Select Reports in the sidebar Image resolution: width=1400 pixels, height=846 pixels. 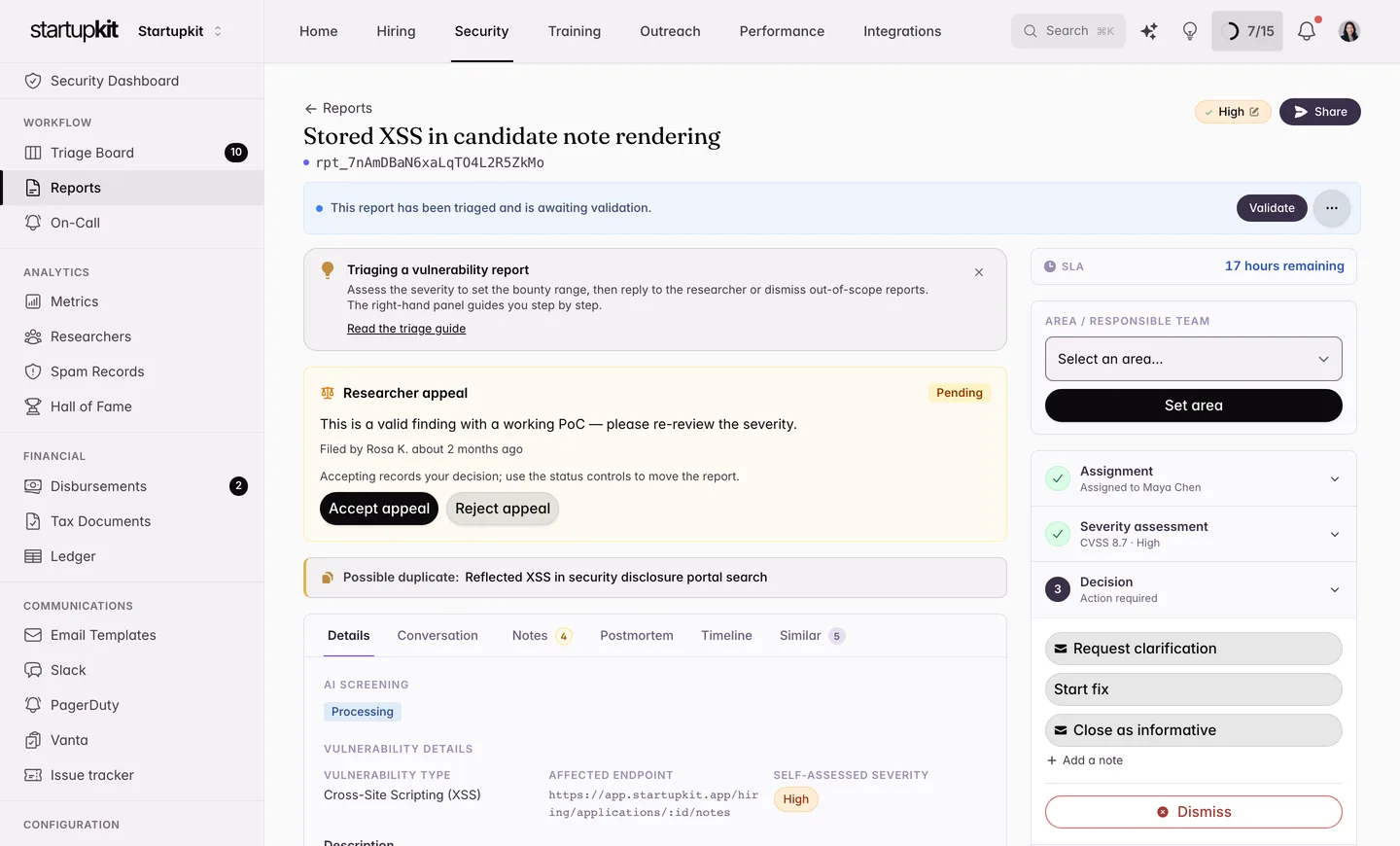(x=131, y=188)
